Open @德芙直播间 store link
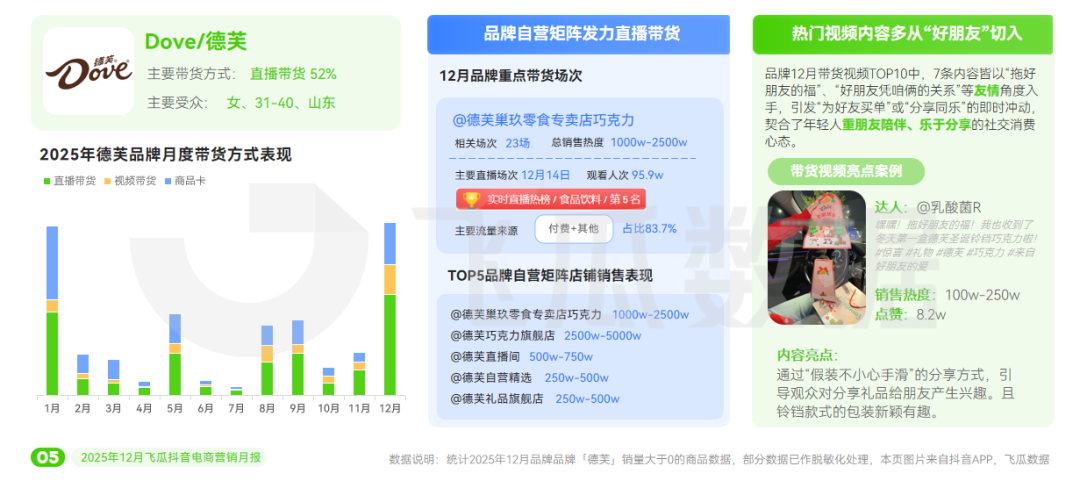This screenshot has width=1080, height=488. pos(486,357)
